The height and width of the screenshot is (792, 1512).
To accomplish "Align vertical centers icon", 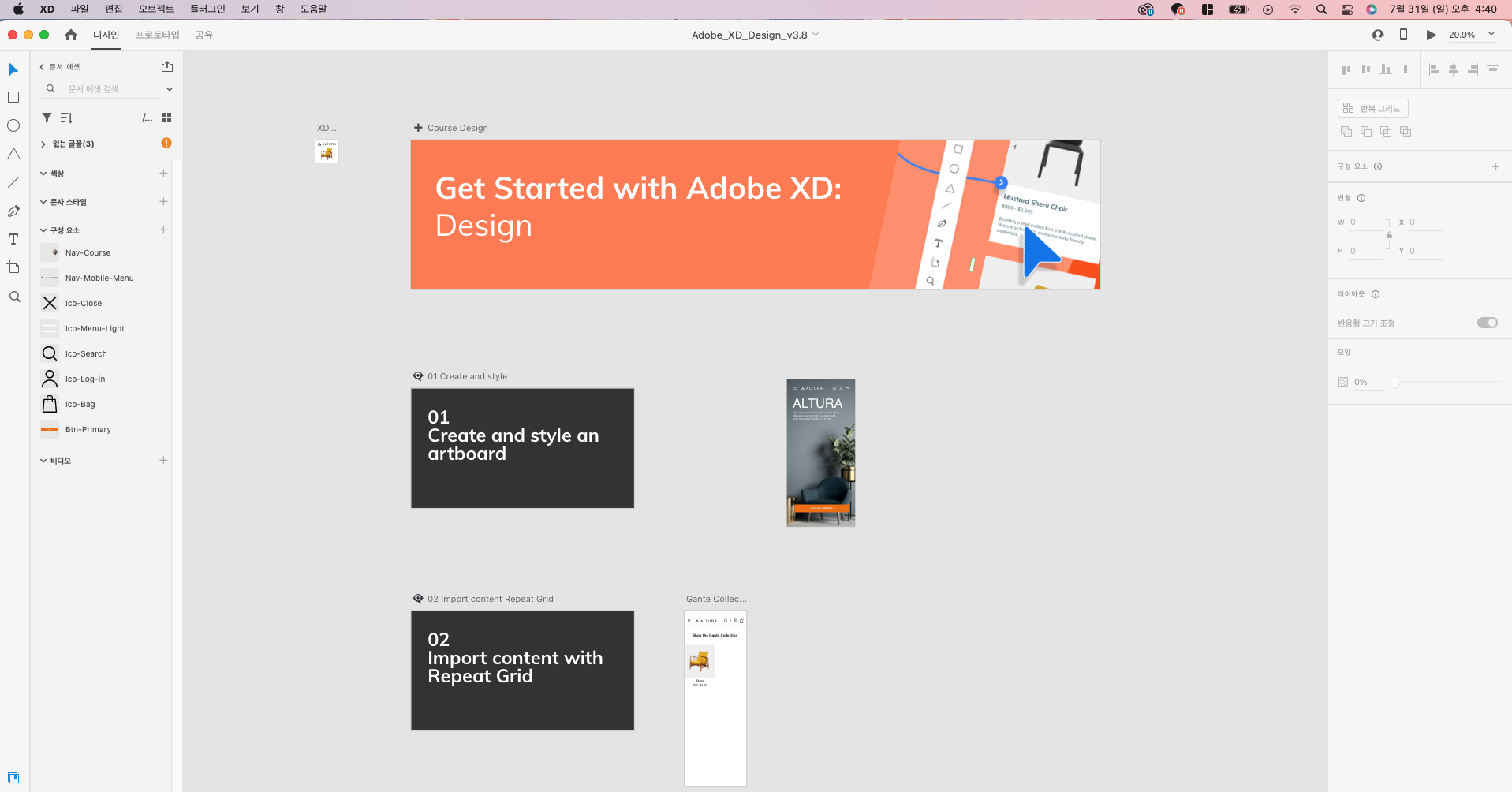I will pyautogui.click(x=1366, y=69).
